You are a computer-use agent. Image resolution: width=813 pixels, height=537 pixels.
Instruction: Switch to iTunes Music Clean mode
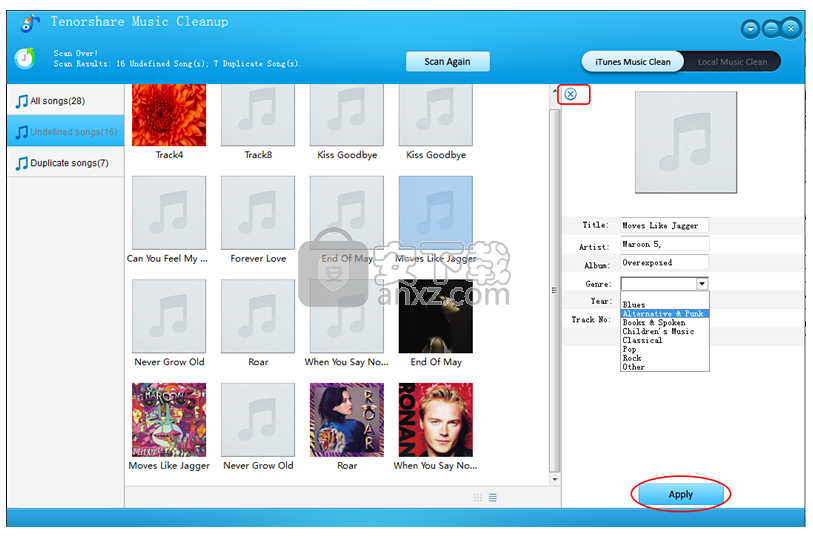(x=632, y=62)
